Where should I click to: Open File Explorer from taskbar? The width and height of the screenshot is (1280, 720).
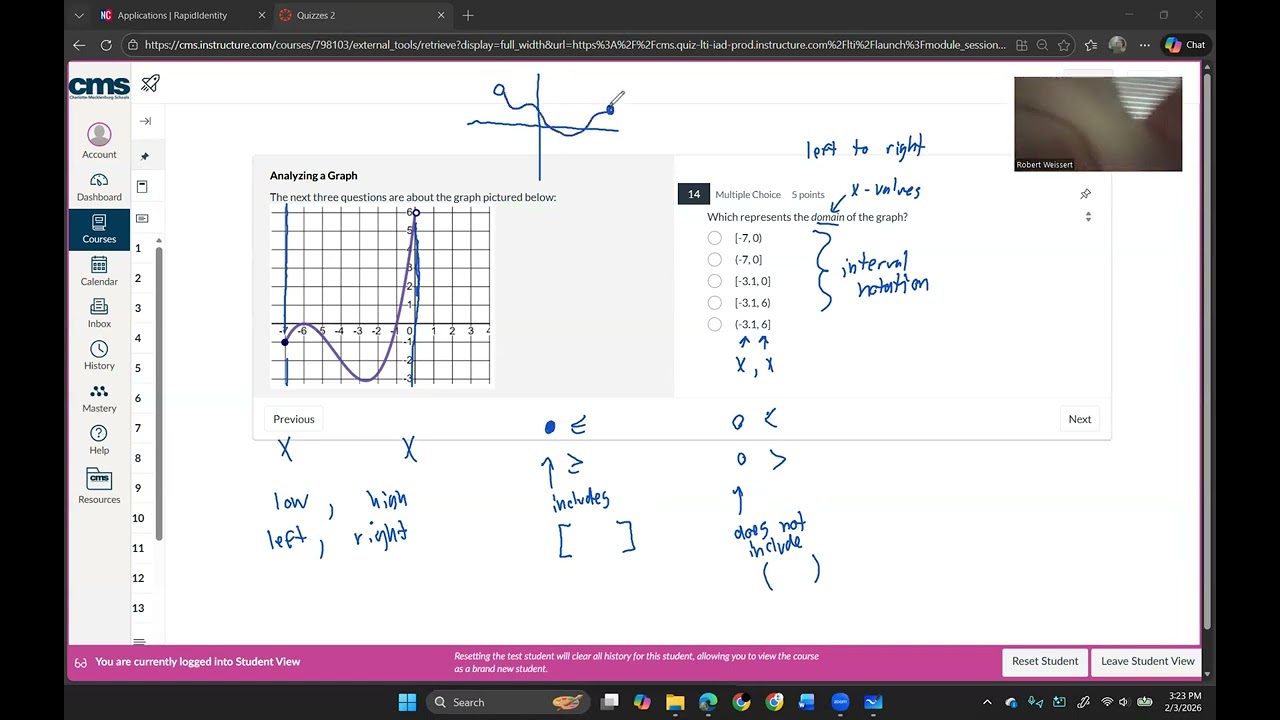(x=675, y=702)
